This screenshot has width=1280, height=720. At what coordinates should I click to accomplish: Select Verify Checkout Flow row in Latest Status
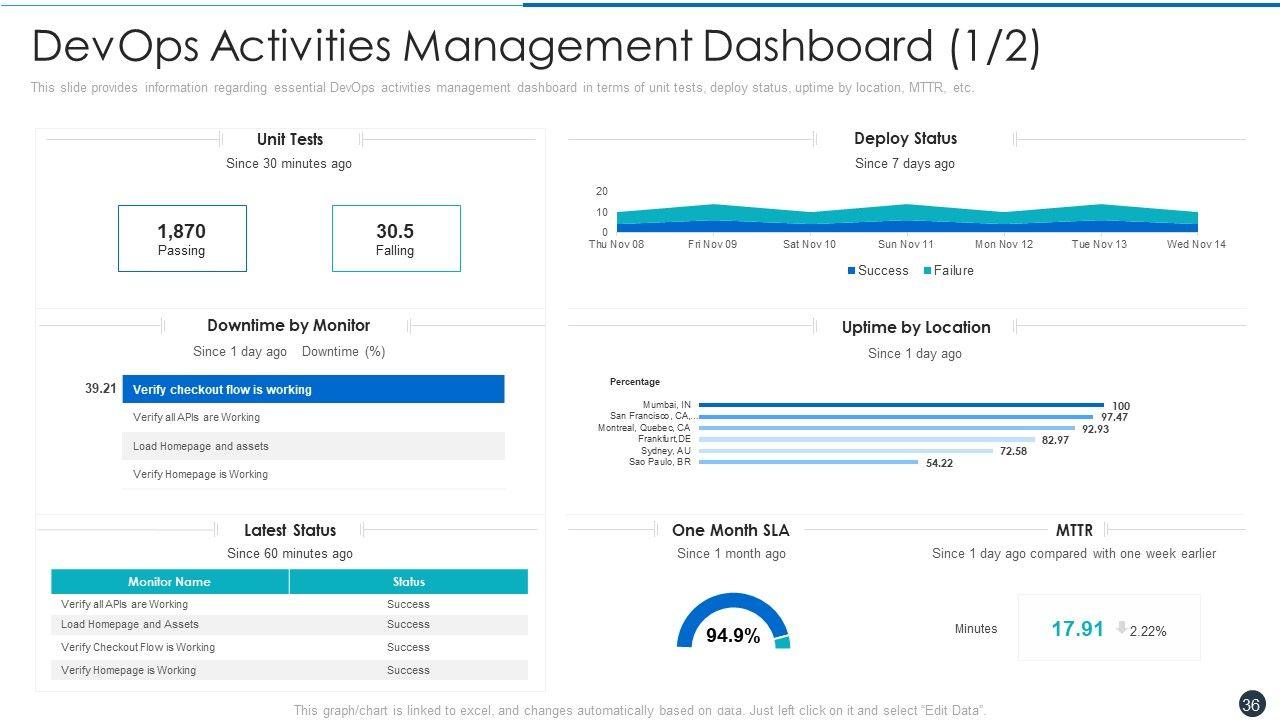coord(289,647)
